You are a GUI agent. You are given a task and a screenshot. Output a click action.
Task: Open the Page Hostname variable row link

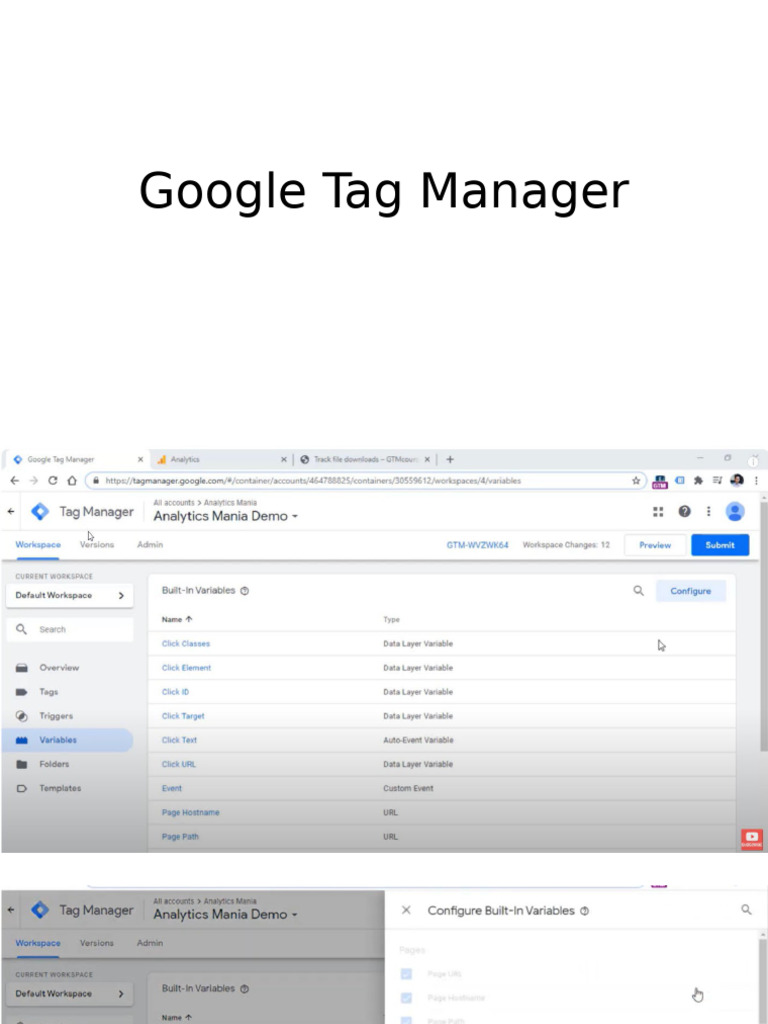point(190,812)
